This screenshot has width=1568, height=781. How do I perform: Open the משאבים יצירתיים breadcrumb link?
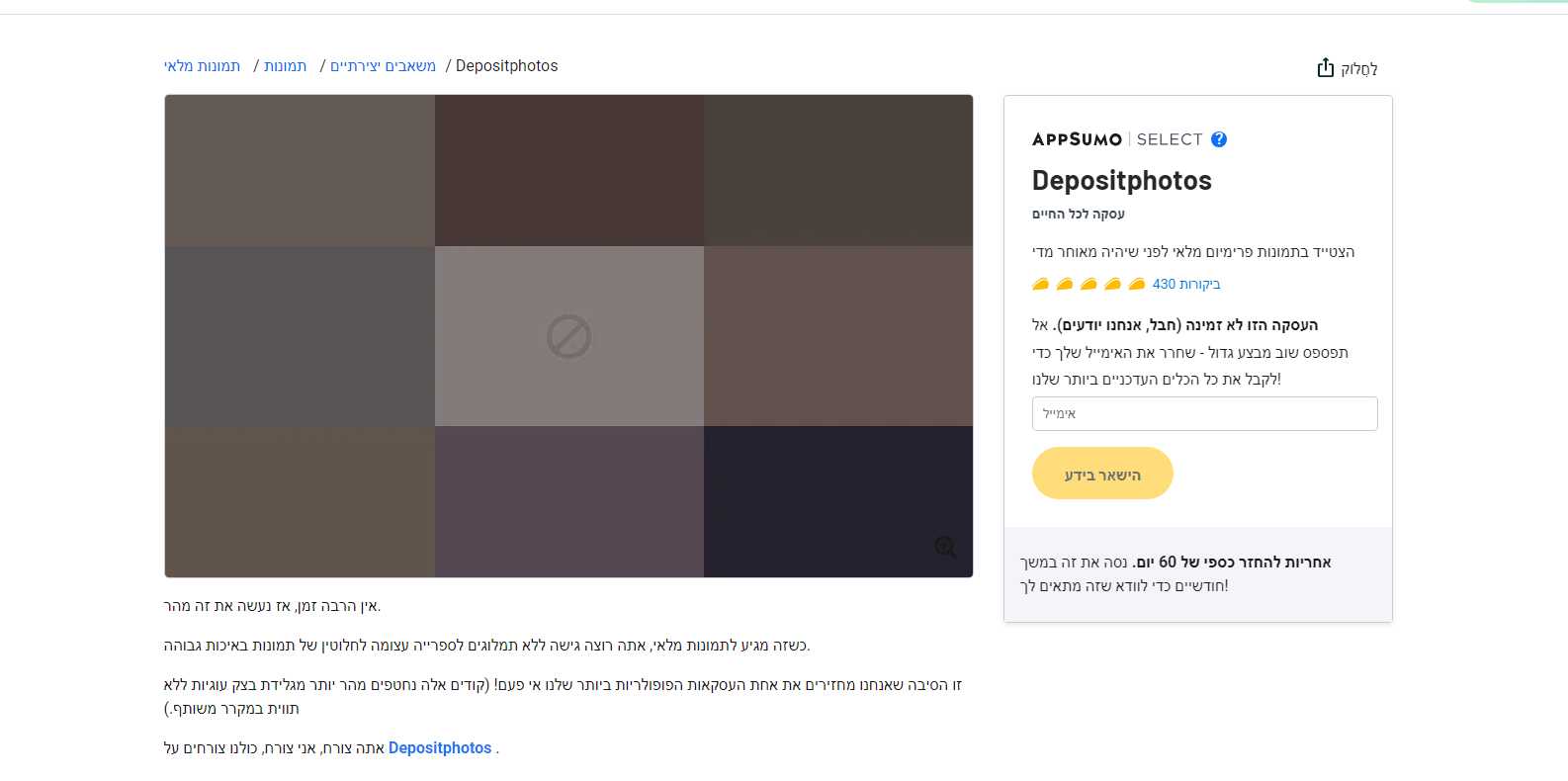pos(383,66)
